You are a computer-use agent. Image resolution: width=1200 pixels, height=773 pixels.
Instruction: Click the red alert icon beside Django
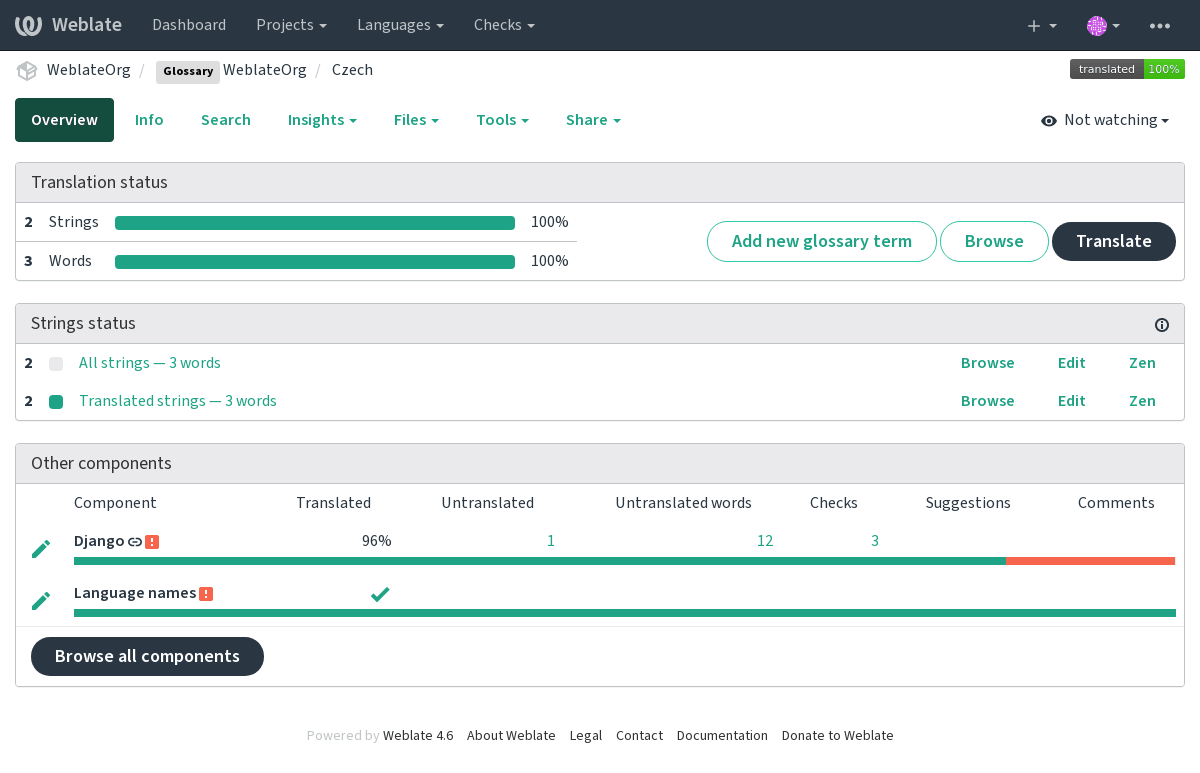tap(152, 542)
